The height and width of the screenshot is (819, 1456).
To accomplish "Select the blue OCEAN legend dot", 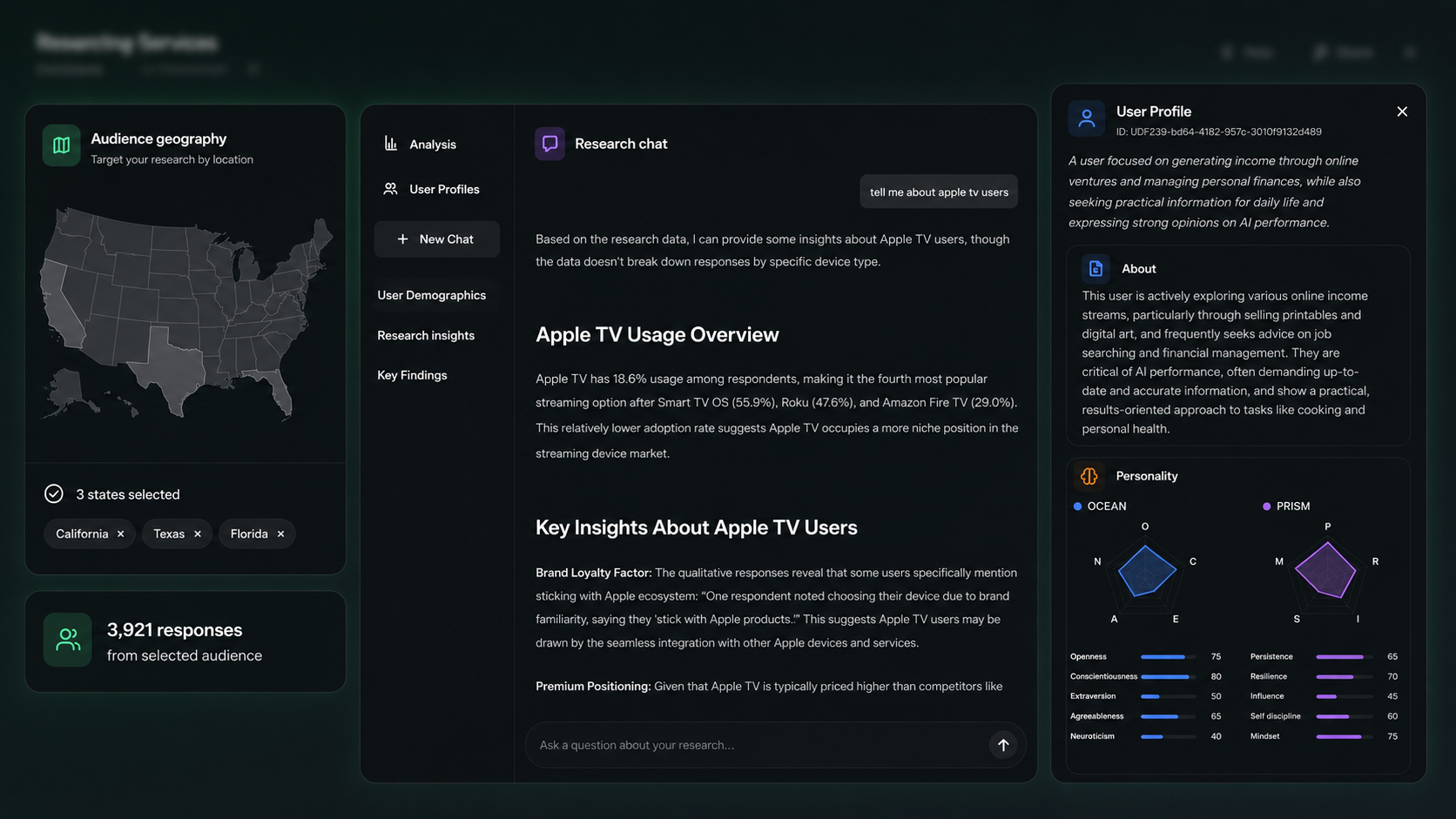I will point(1078,506).
